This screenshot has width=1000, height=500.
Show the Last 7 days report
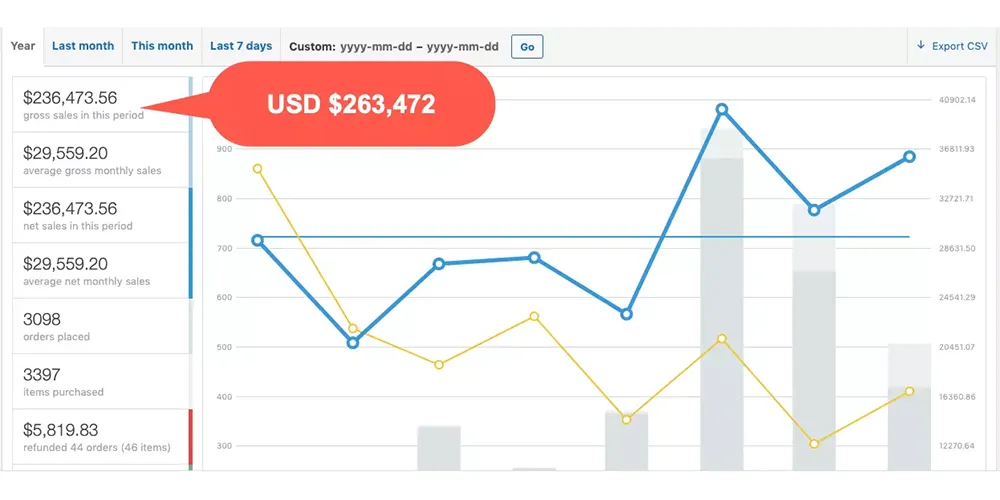coord(241,46)
